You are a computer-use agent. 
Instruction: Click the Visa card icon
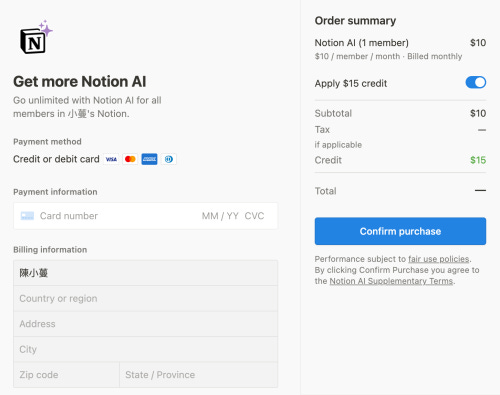coord(111,159)
